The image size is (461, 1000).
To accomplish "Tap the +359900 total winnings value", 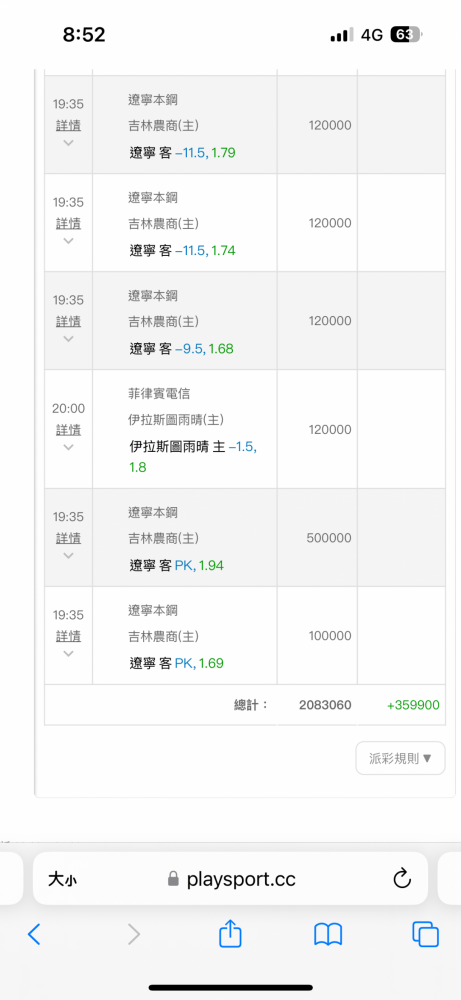I will 413,705.
